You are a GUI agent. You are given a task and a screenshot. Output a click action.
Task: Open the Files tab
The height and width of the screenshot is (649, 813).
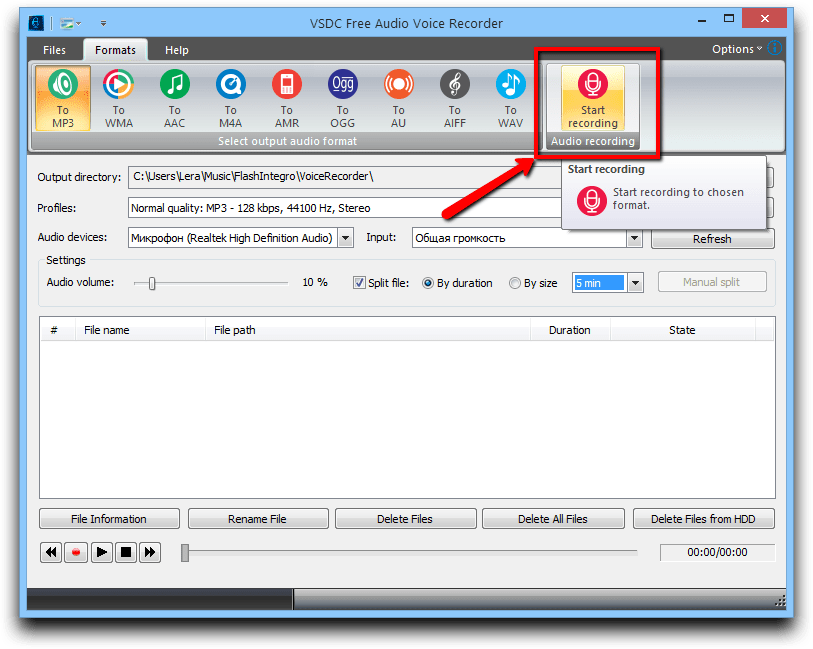(x=54, y=50)
